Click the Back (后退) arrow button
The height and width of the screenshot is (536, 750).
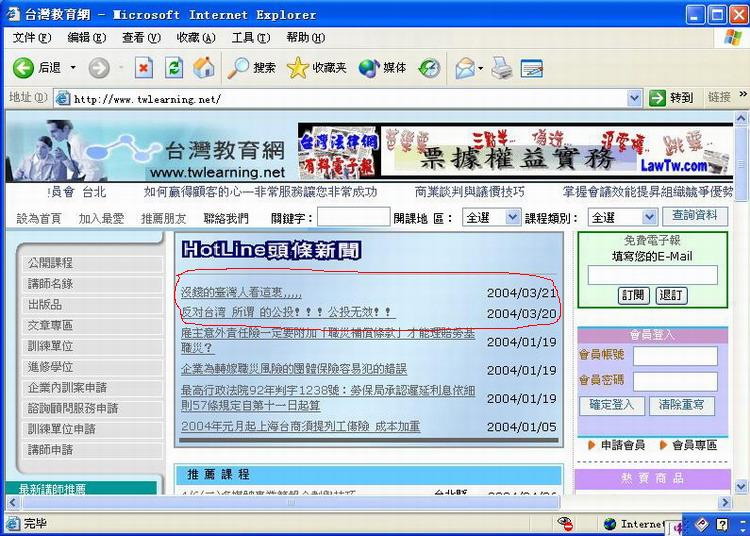pyautogui.click(x=24, y=68)
